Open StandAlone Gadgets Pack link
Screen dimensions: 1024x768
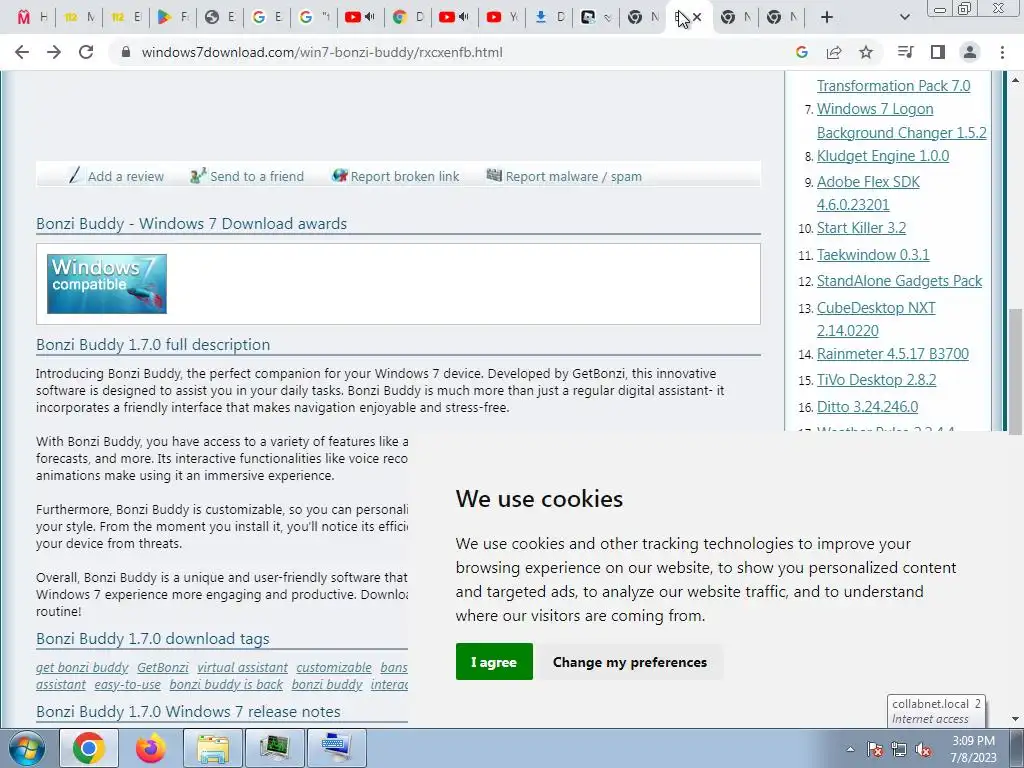[x=899, y=281]
